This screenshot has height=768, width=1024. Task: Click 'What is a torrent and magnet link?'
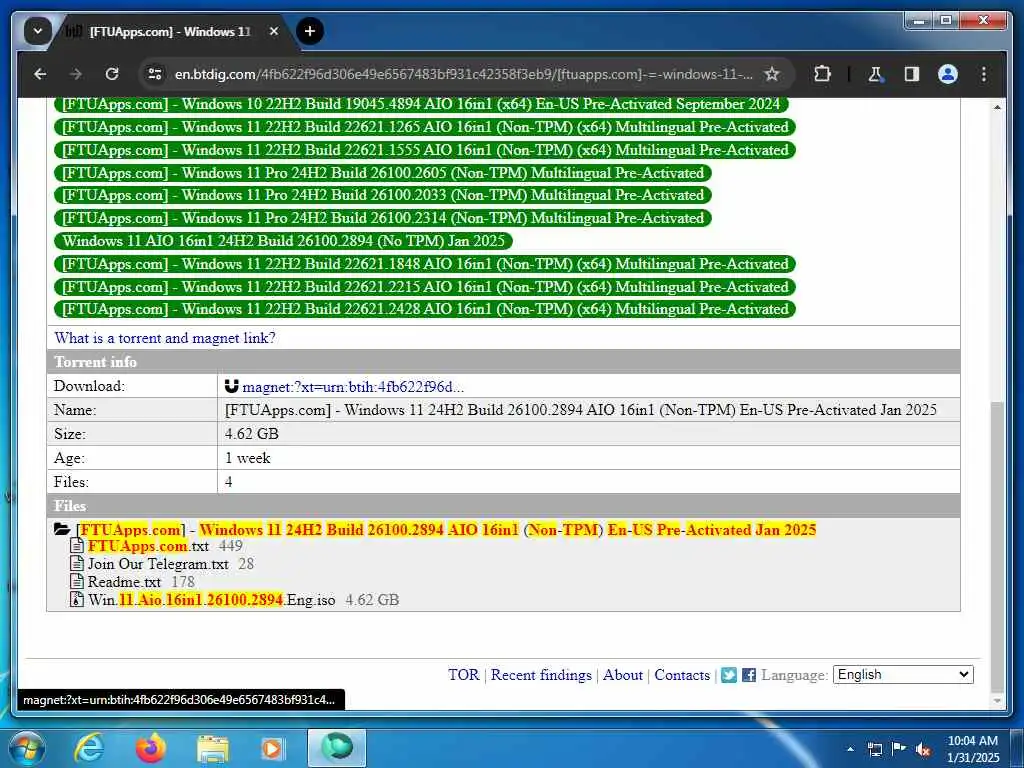165,338
